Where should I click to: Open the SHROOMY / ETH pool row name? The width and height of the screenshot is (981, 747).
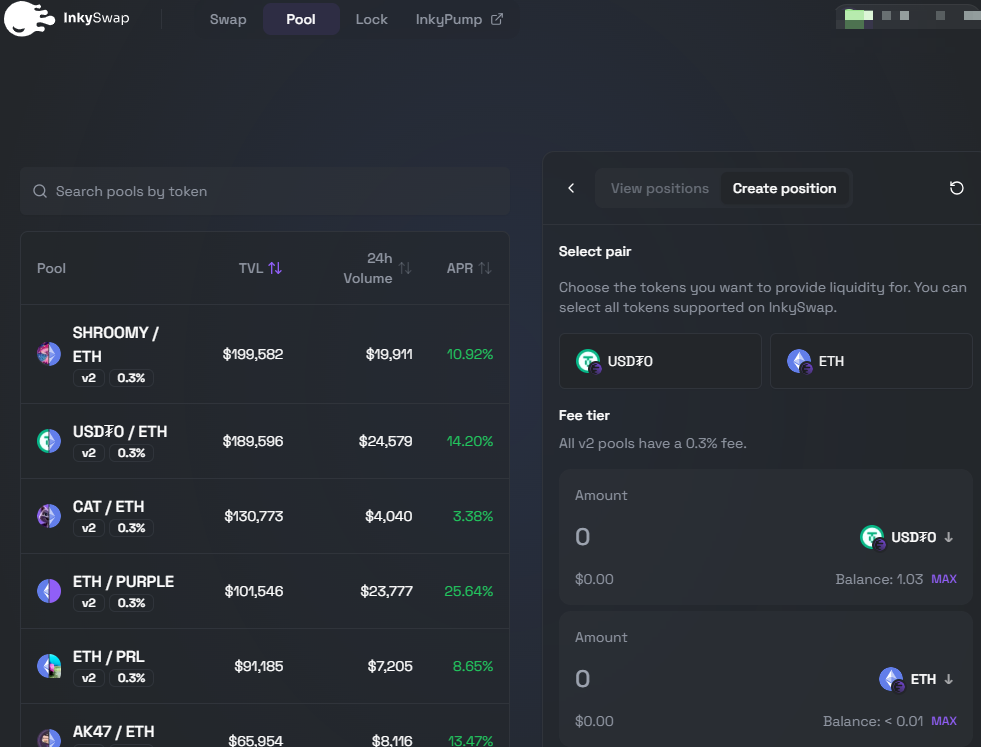pyautogui.click(x=116, y=344)
